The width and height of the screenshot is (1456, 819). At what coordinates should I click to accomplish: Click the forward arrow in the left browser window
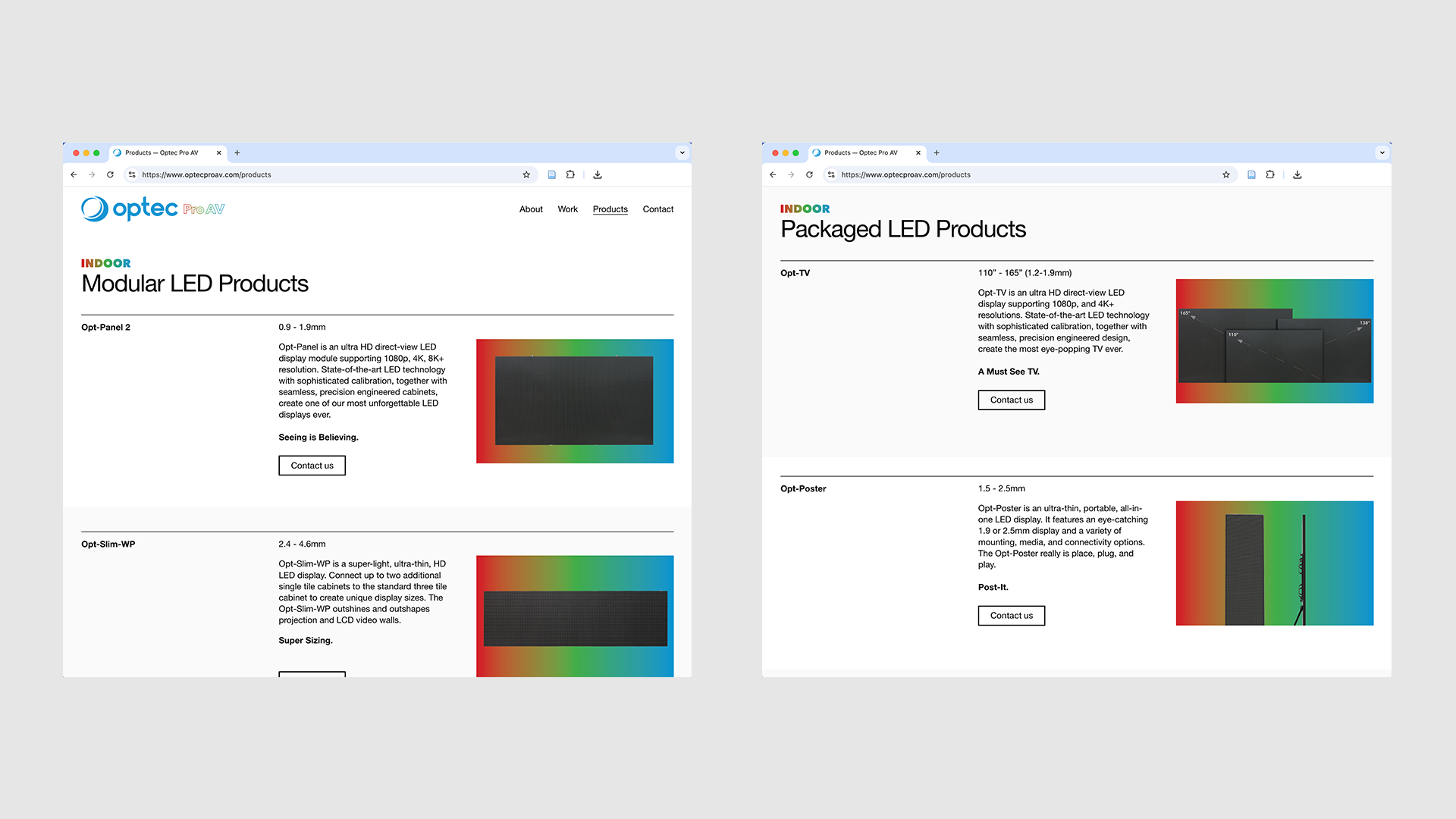click(x=92, y=174)
